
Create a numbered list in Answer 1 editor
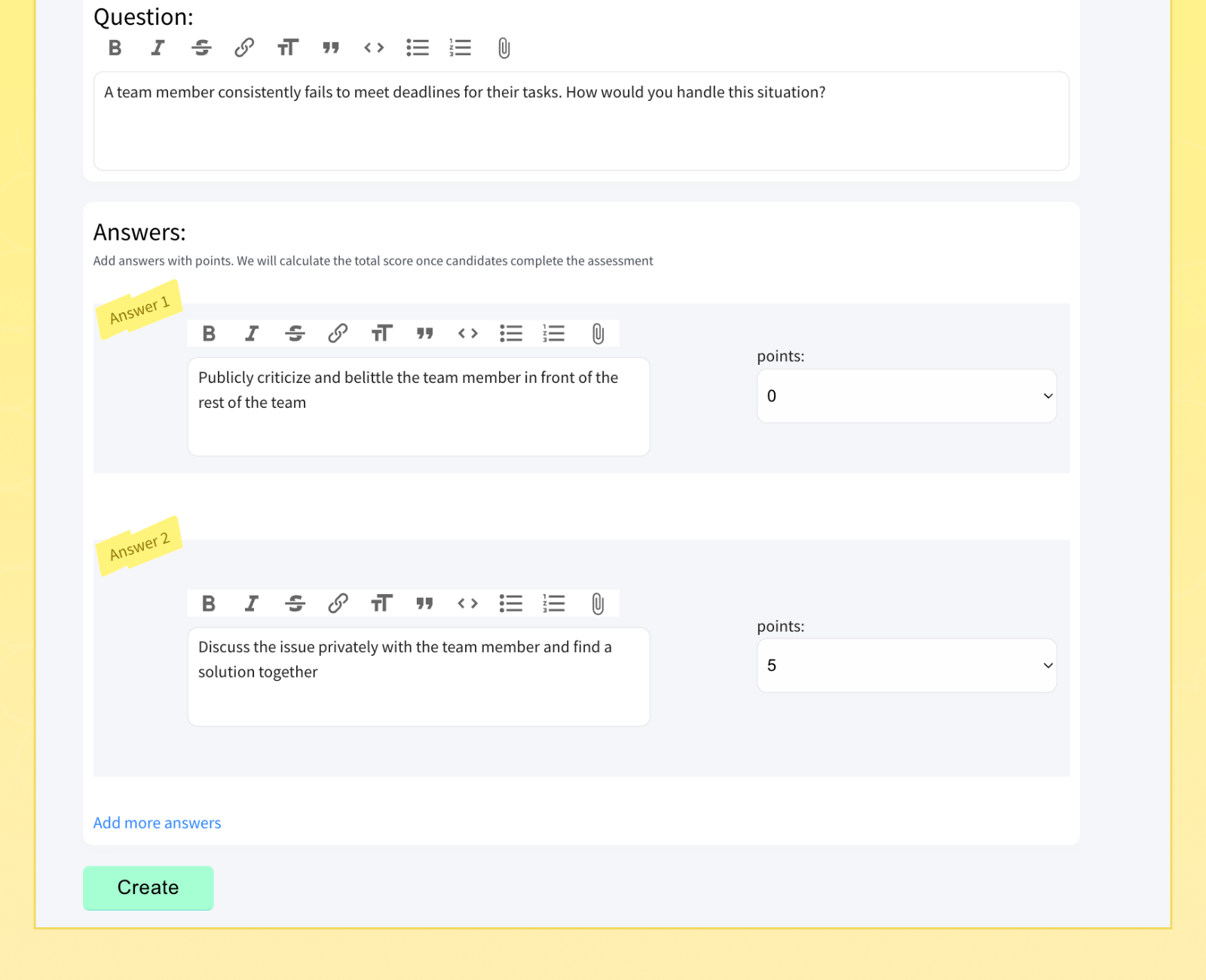point(554,332)
